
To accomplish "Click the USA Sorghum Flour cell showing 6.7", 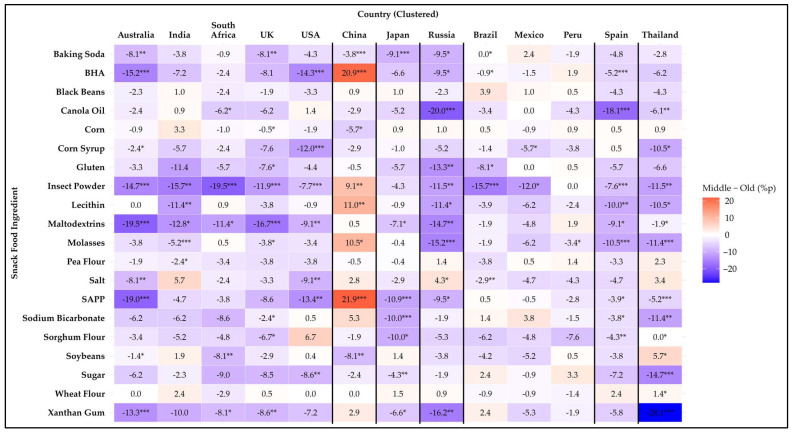I will tap(310, 337).
